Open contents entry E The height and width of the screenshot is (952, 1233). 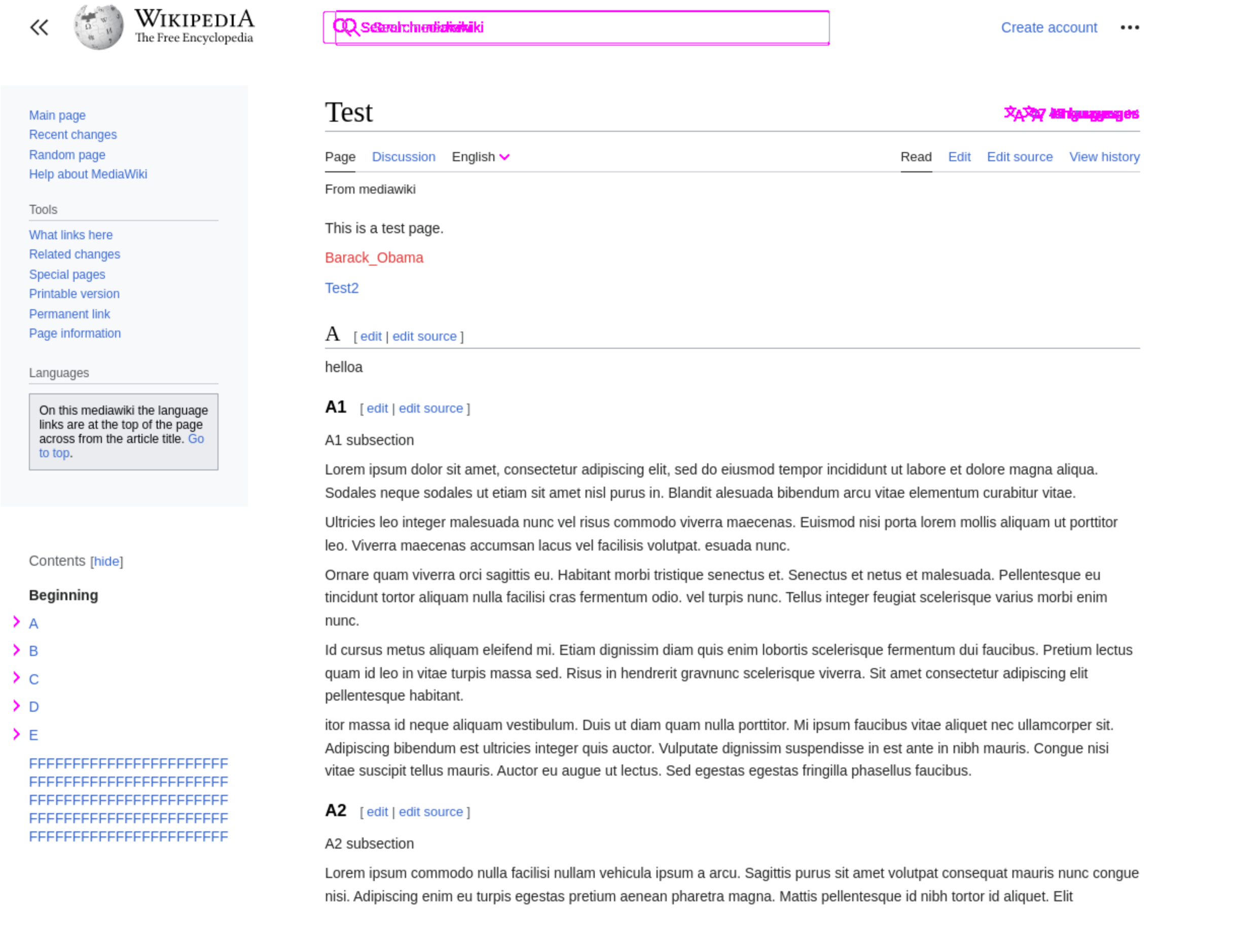pyautogui.click(x=33, y=735)
